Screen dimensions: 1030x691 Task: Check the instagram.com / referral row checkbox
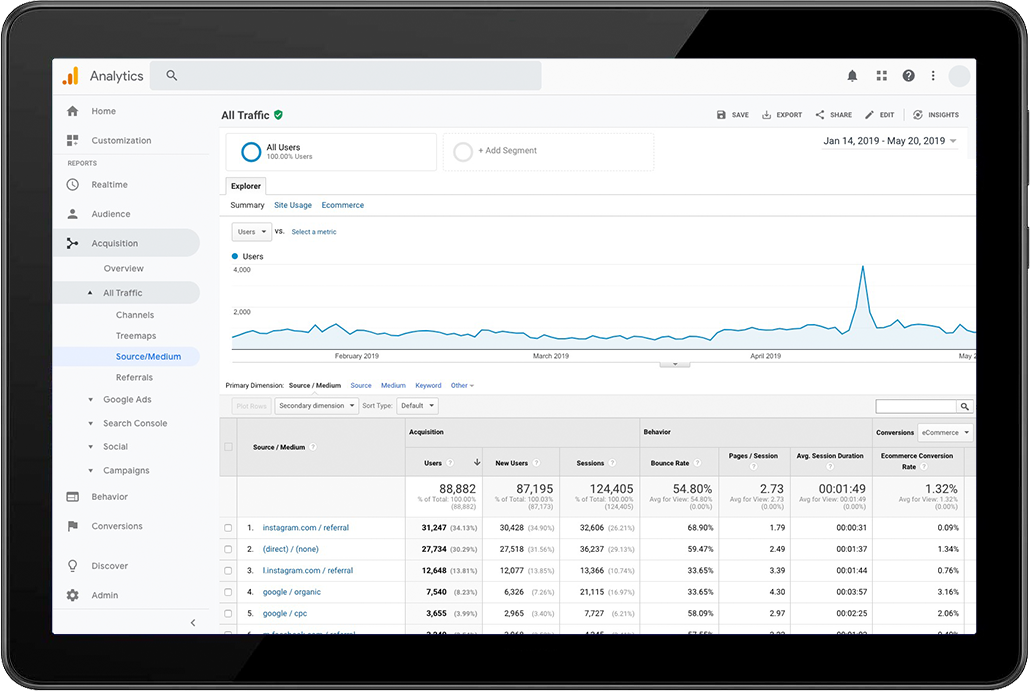(228, 527)
